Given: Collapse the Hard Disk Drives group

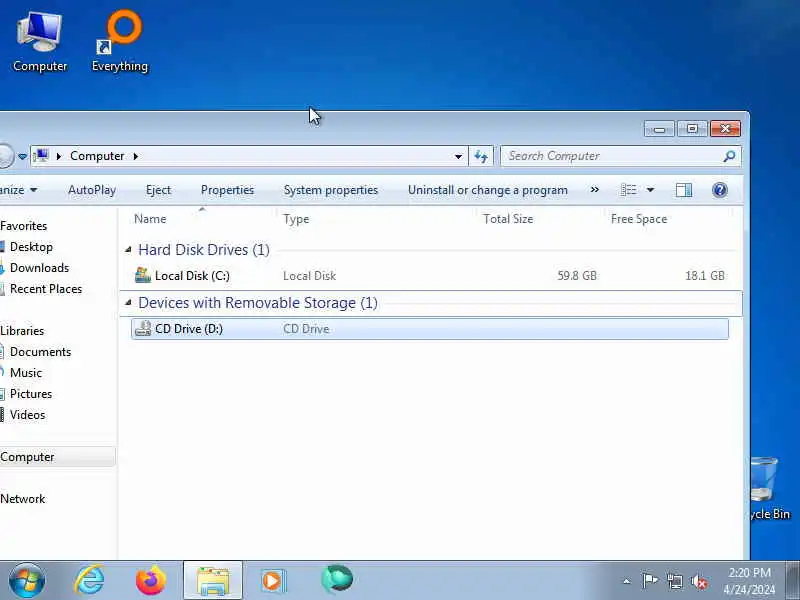Looking at the screenshot, I should [128, 249].
